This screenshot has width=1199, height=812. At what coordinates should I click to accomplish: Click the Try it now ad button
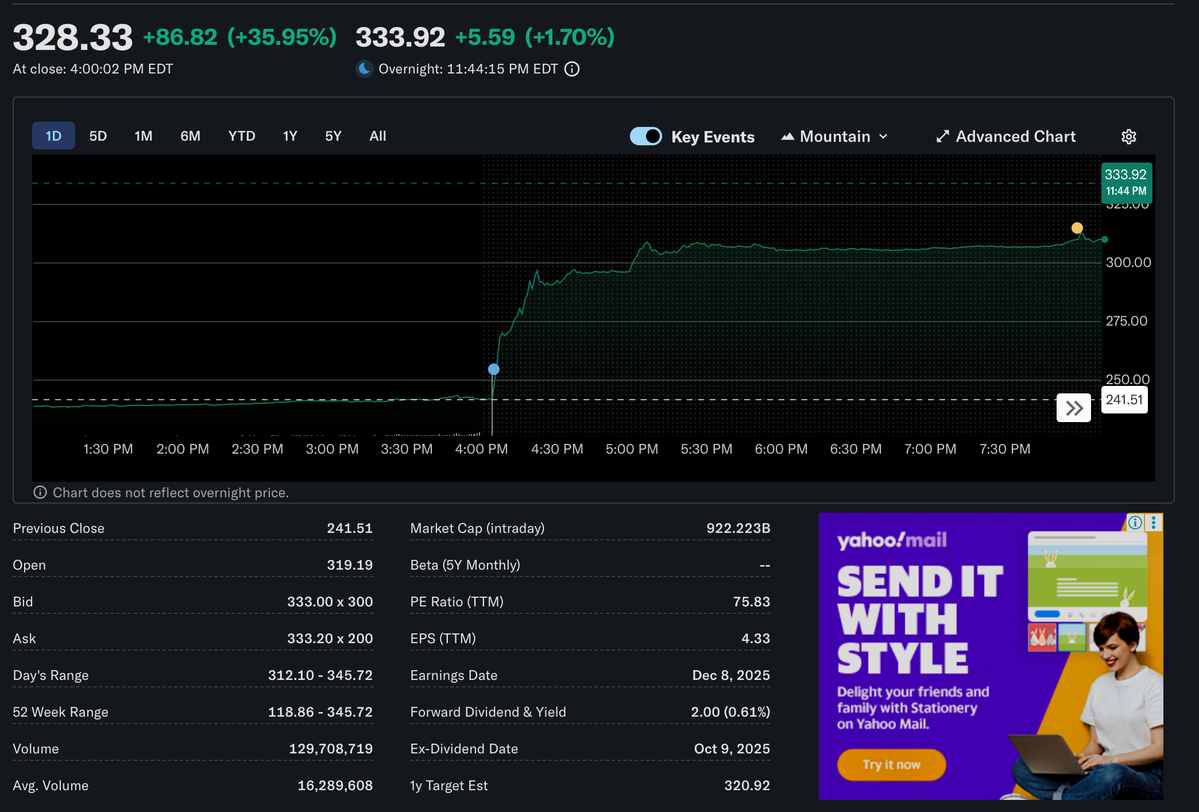[x=891, y=765]
